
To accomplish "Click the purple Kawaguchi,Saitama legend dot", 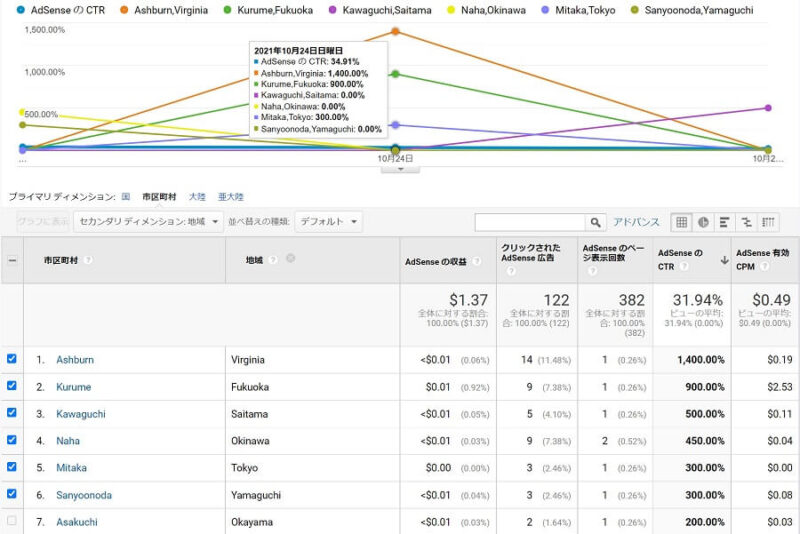I will [333, 10].
